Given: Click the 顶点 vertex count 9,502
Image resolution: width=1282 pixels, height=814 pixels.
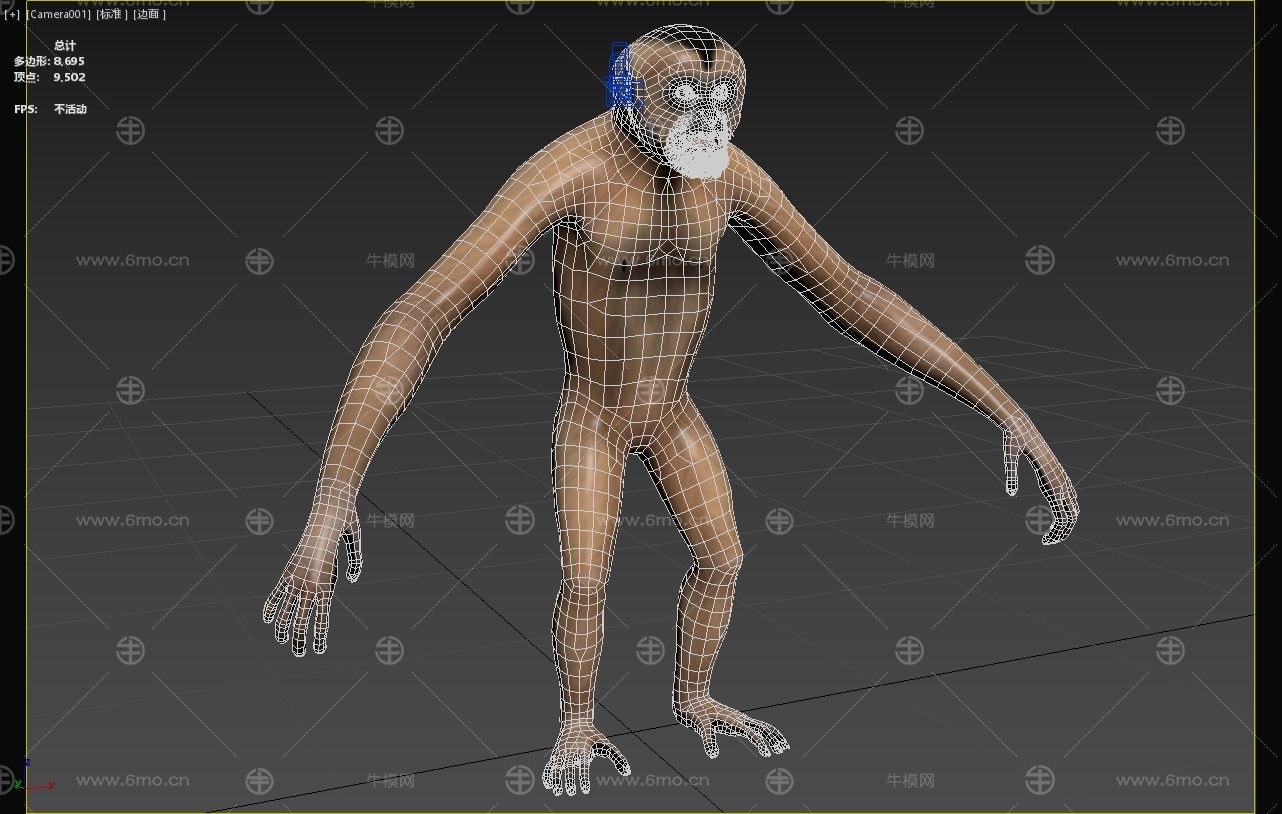Looking at the screenshot, I should coord(69,77).
